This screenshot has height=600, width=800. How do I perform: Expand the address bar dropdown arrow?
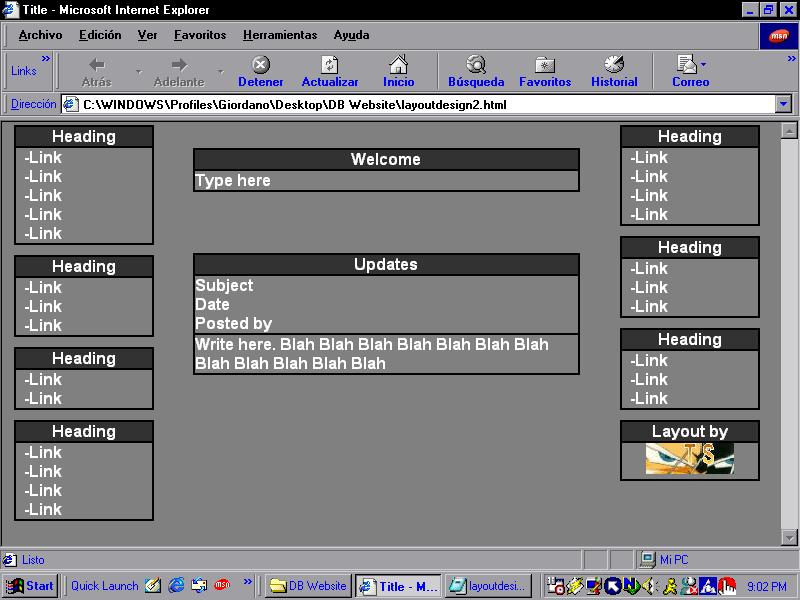tap(783, 104)
